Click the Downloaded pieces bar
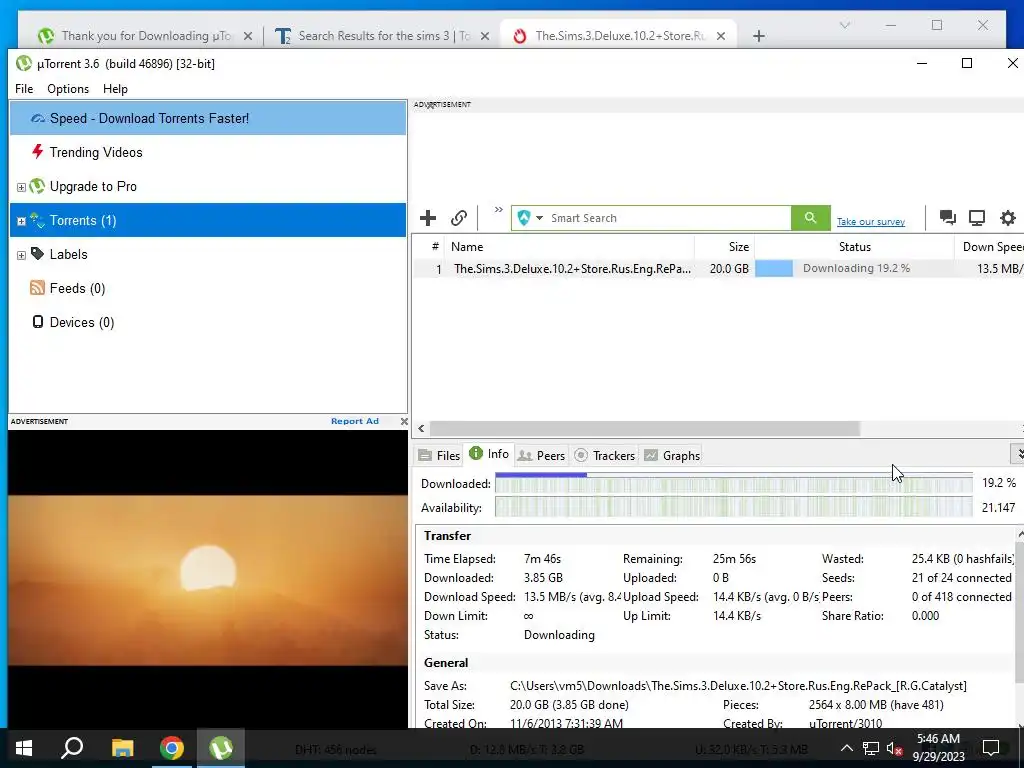The width and height of the screenshot is (1024, 768). tap(733, 483)
